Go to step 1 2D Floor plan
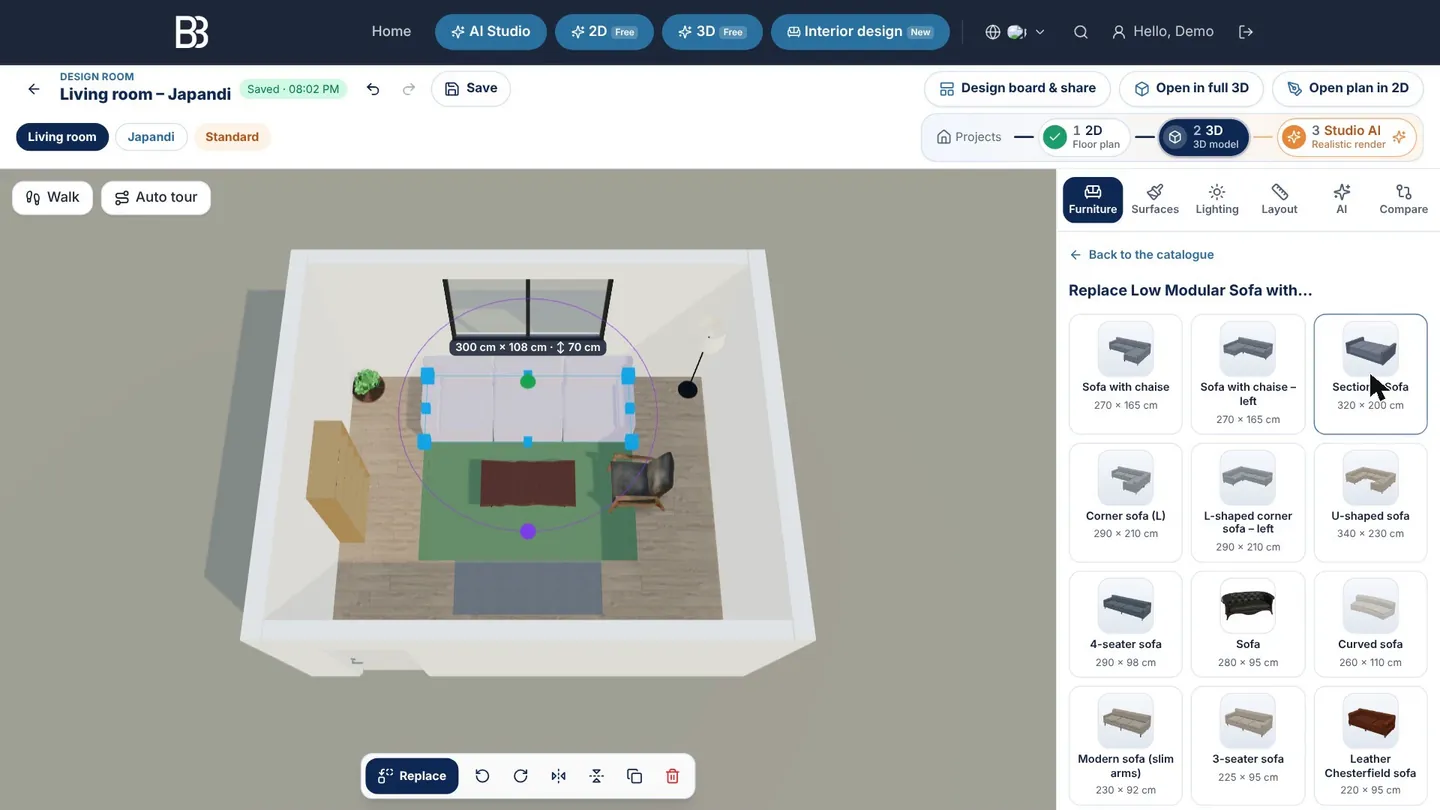 (x=1085, y=137)
